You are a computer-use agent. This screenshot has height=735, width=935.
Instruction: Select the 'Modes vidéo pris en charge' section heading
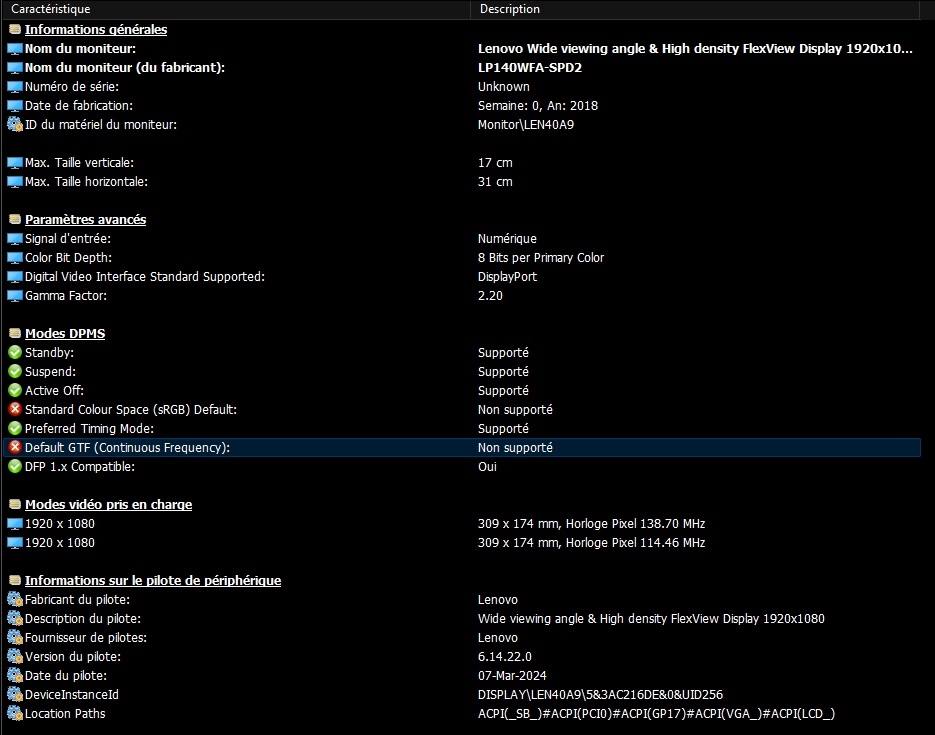point(109,504)
